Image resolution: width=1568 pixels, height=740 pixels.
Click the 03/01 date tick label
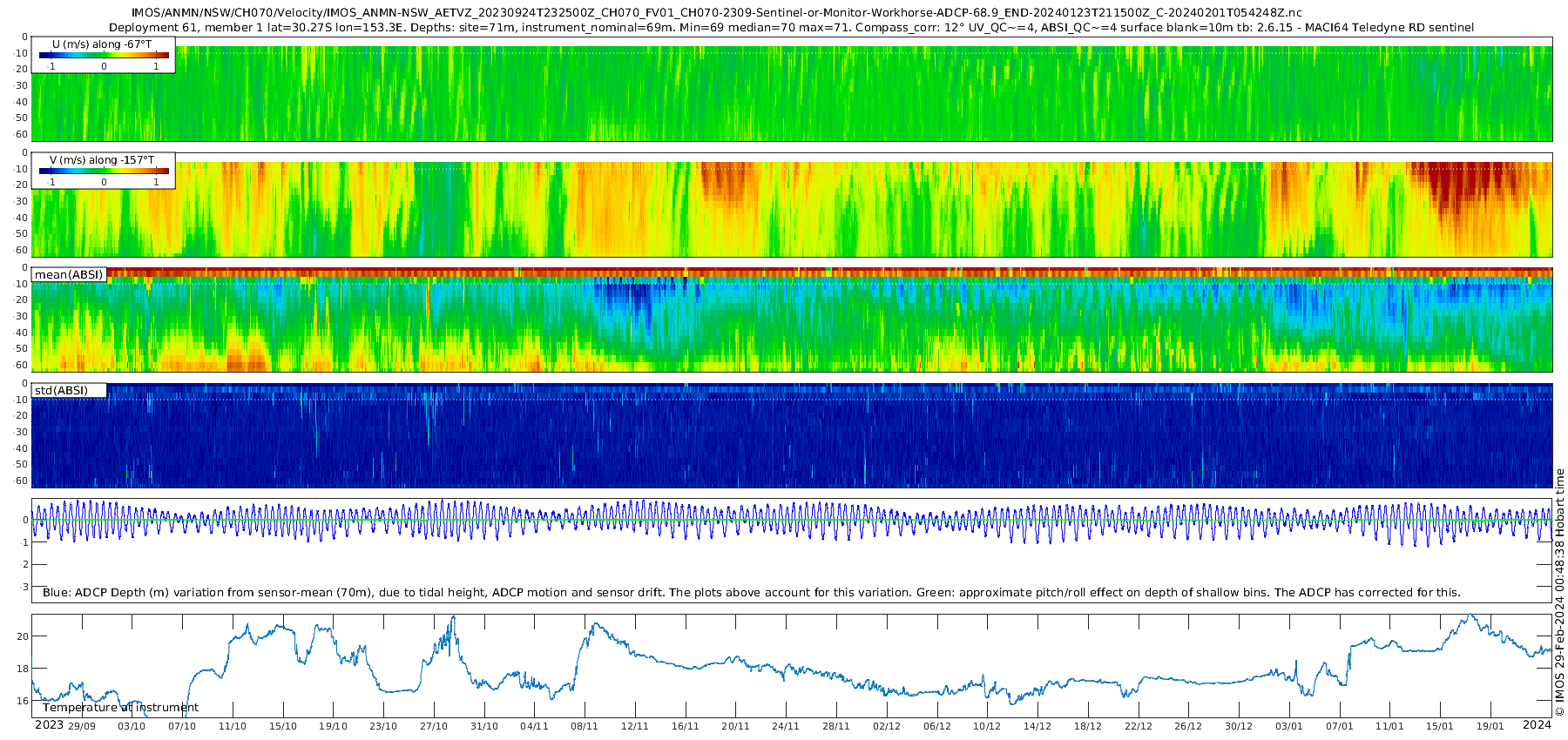tap(1289, 726)
